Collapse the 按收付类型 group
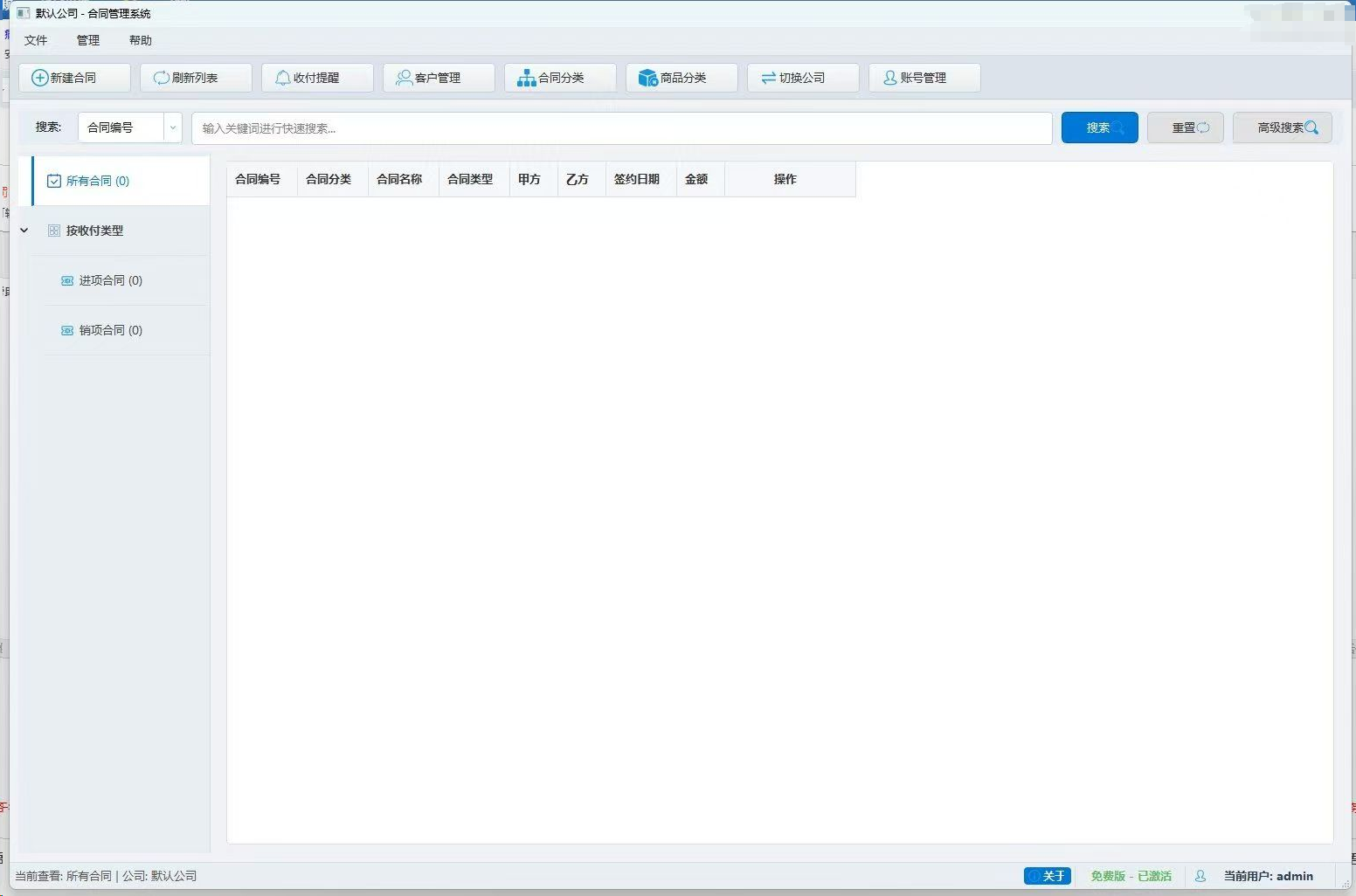Image resolution: width=1356 pixels, height=896 pixels. pyautogui.click(x=24, y=231)
